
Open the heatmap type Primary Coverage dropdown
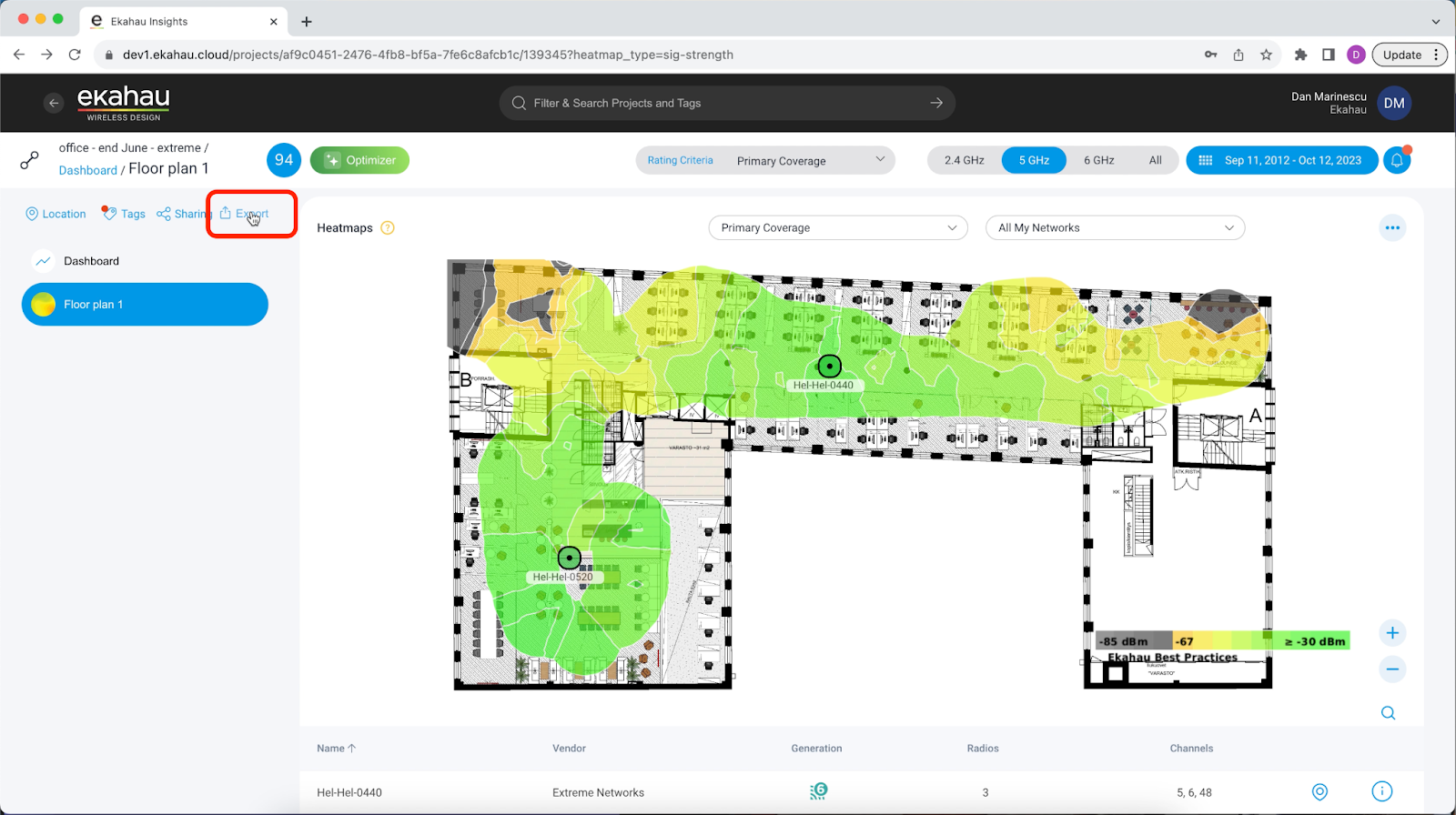click(x=837, y=228)
